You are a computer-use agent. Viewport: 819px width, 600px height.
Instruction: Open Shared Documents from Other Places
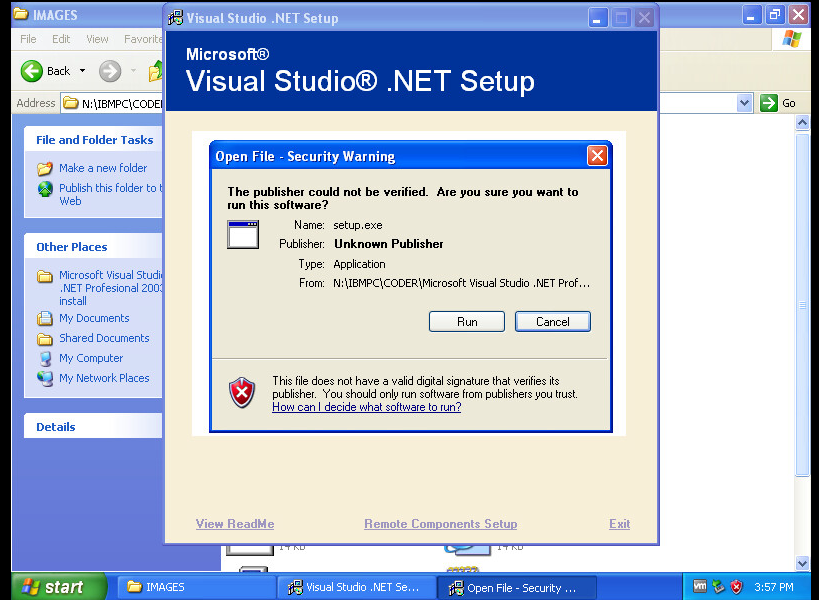[104, 338]
